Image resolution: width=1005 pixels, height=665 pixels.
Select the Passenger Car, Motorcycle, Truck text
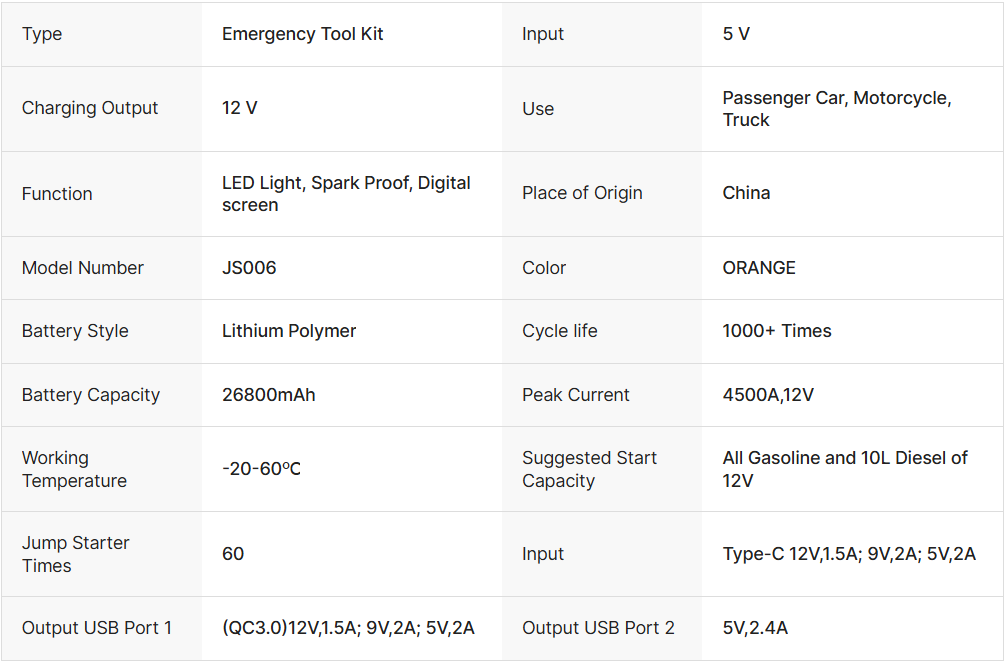click(x=836, y=109)
